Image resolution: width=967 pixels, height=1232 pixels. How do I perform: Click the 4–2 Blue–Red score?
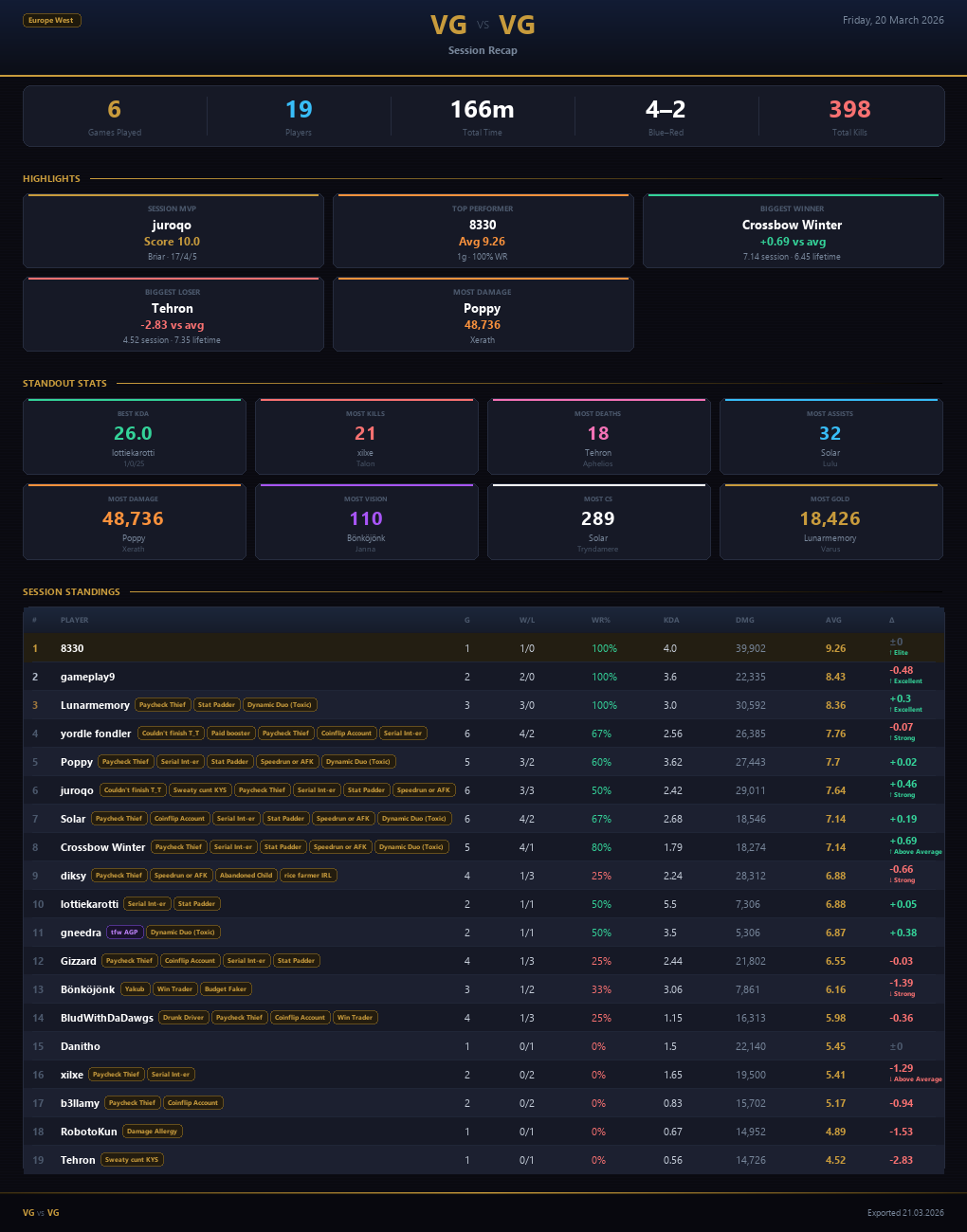click(666, 110)
